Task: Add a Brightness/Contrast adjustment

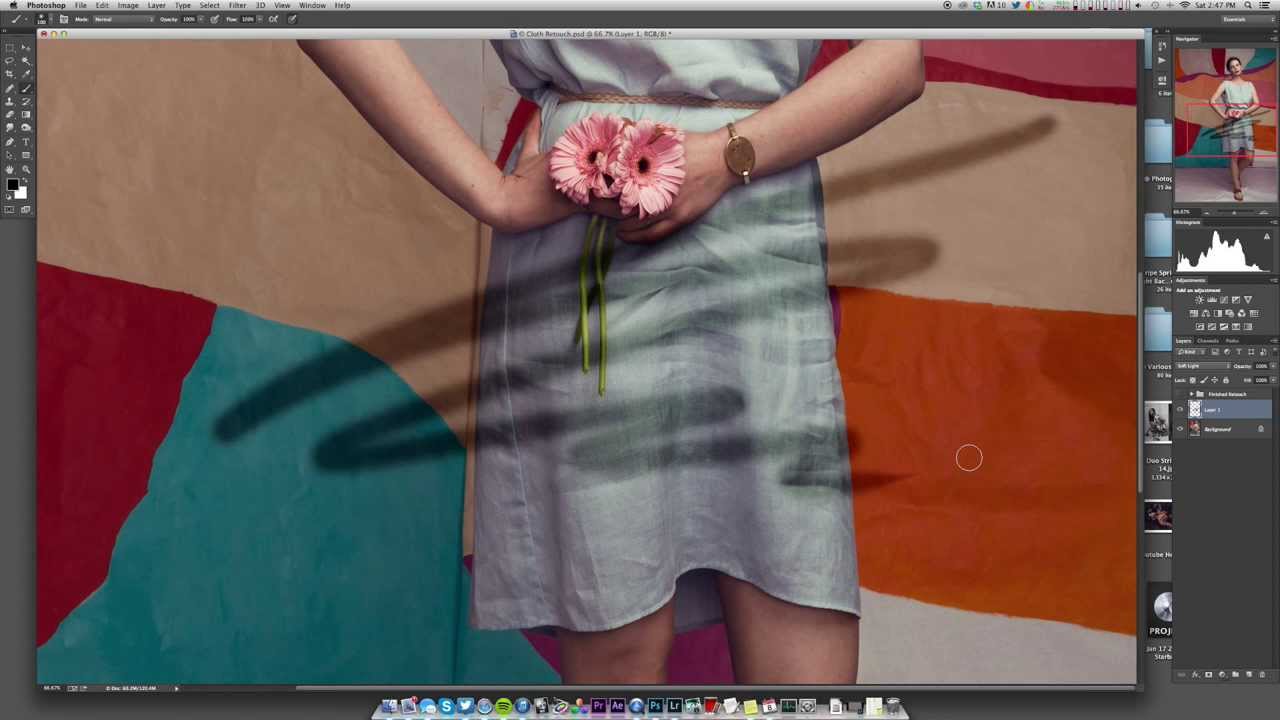Action: pos(1199,300)
